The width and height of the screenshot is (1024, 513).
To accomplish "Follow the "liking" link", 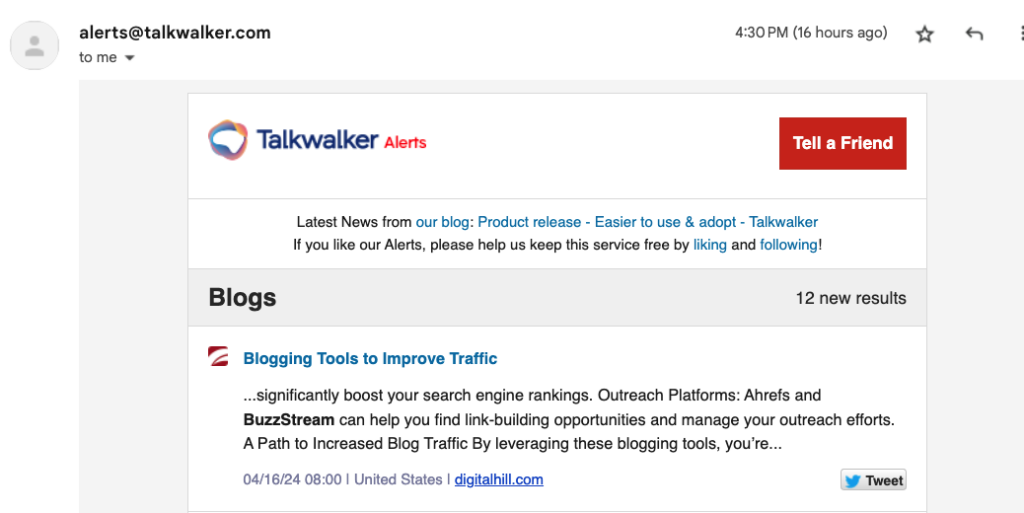I will tap(710, 244).
